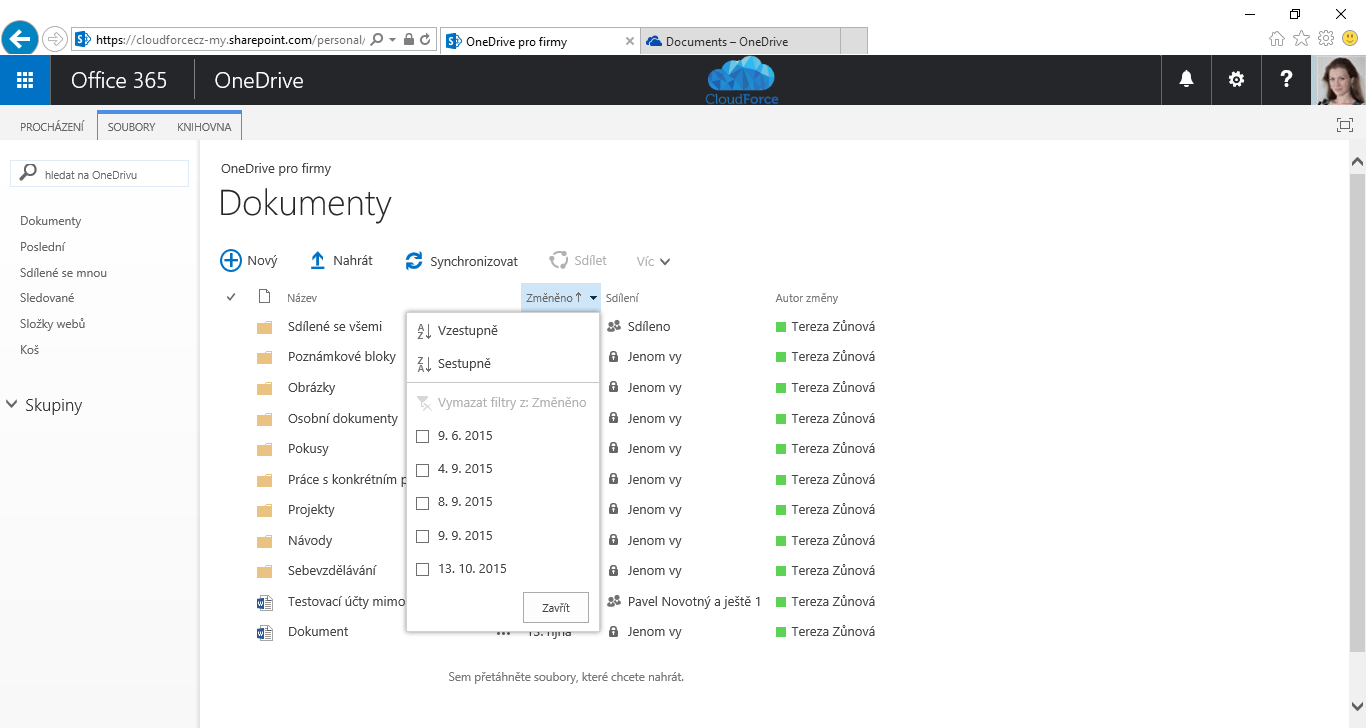Image resolution: width=1366 pixels, height=728 pixels.
Task: Open help with the question mark icon
Action: [1286, 79]
